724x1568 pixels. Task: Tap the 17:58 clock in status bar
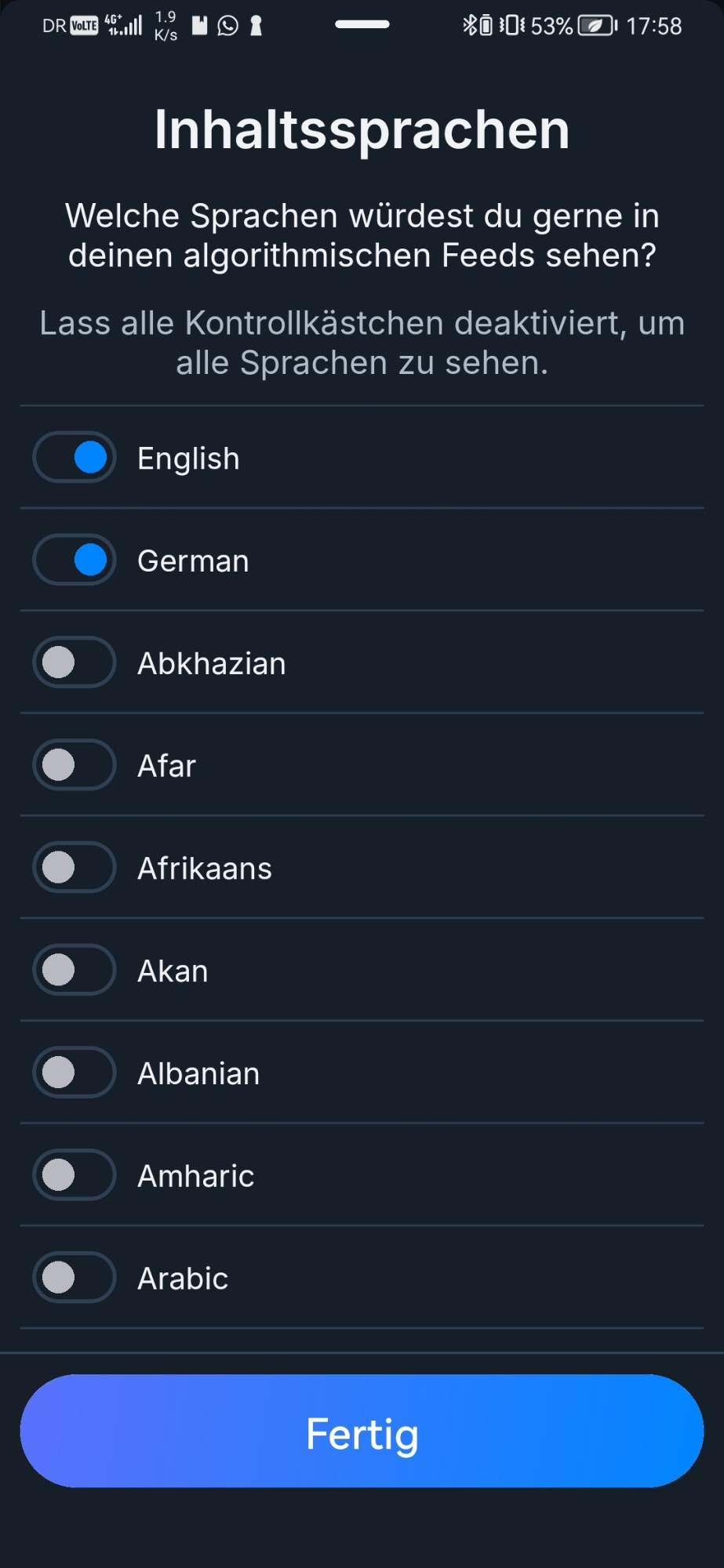(x=653, y=27)
